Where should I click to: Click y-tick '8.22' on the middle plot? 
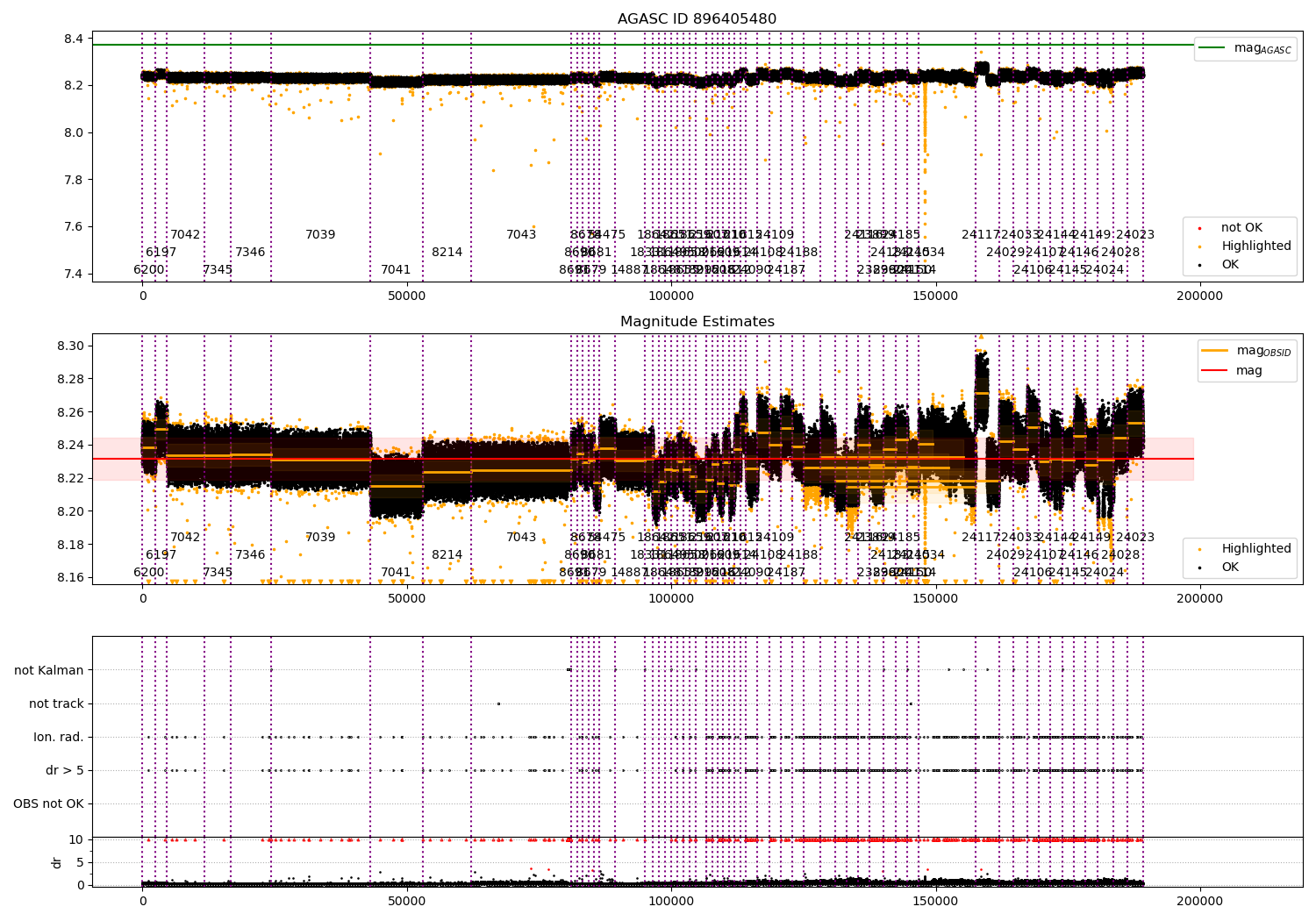coord(70,478)
